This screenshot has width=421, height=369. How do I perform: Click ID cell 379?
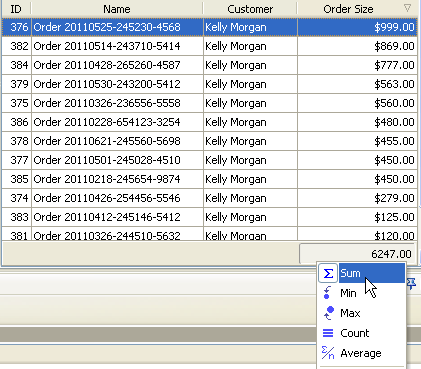(17, 84)
